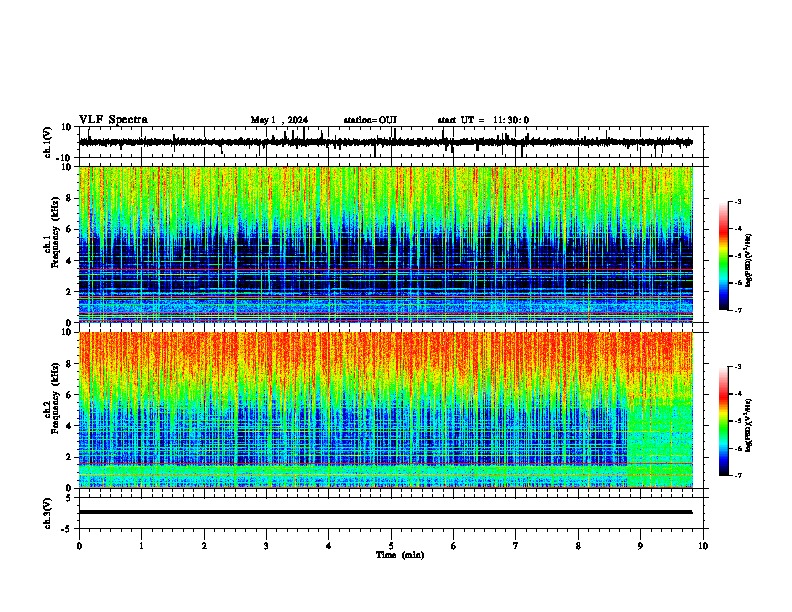
Task: Click the time axis tick label '5'
Action: pos(391,546)
